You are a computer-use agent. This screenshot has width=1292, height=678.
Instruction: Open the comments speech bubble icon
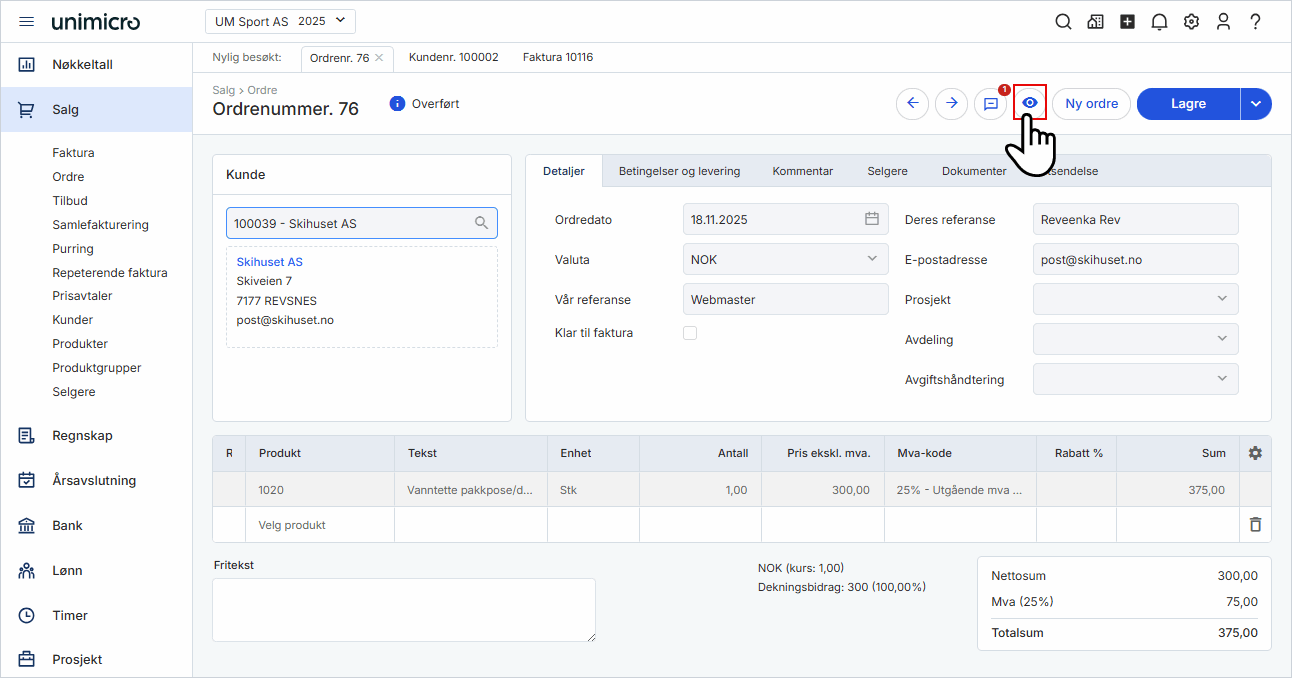990,104
